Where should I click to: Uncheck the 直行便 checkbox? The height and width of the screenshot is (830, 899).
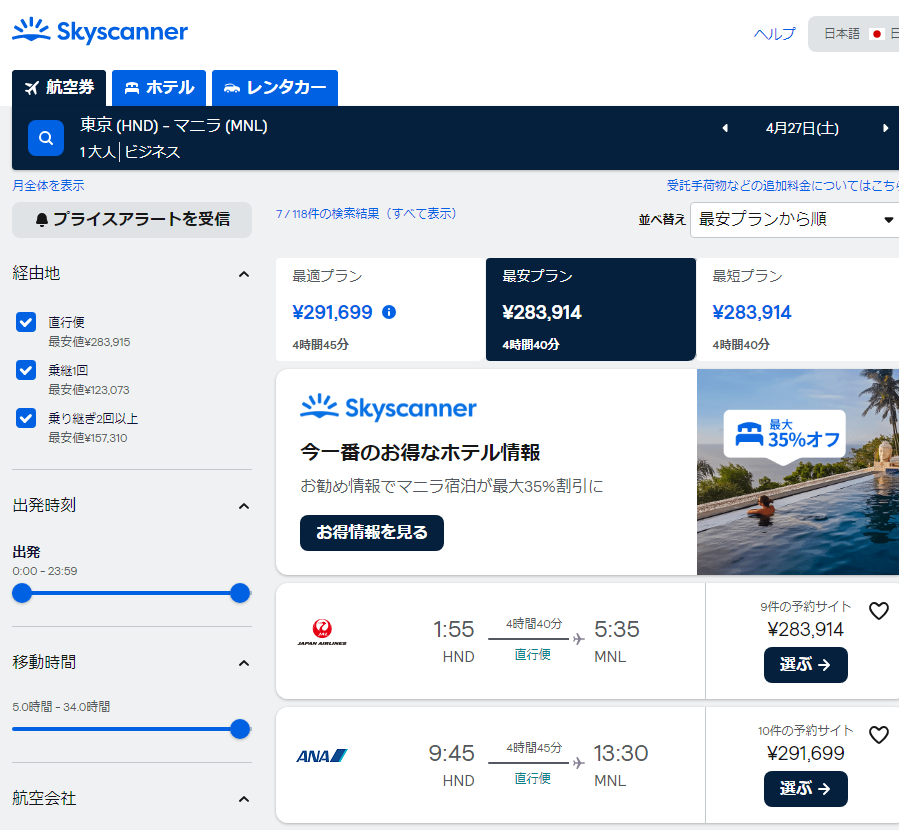(x=26, y=322)
